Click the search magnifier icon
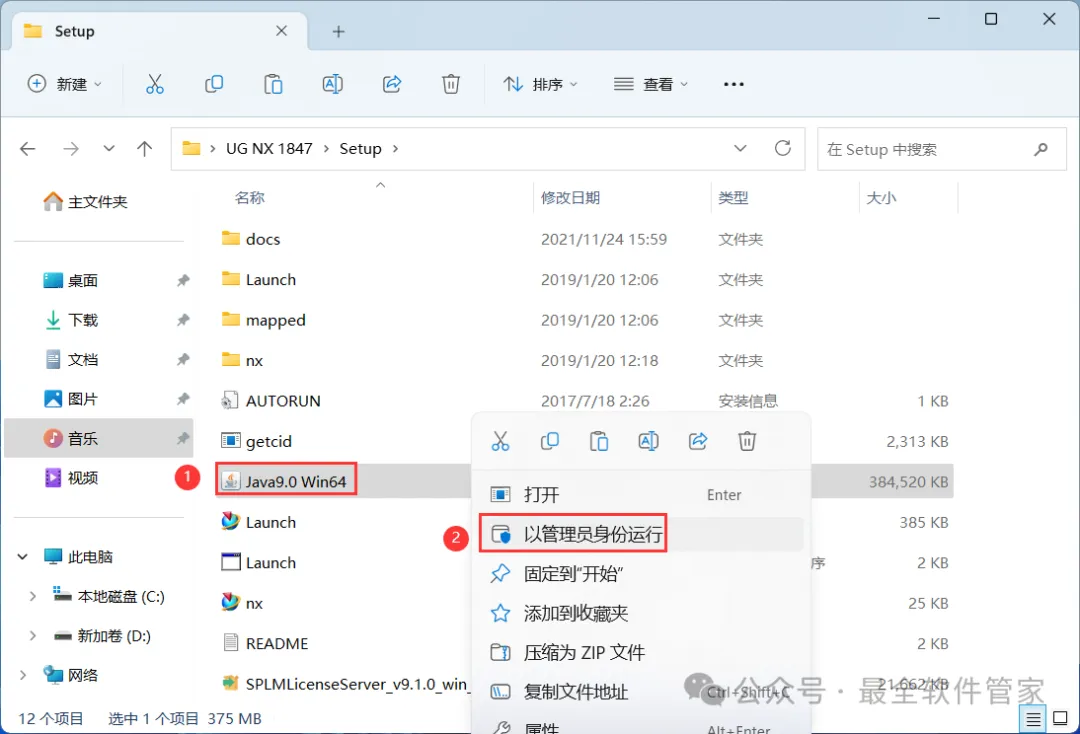This screenshot has width=1080, height=734. 1041,149
